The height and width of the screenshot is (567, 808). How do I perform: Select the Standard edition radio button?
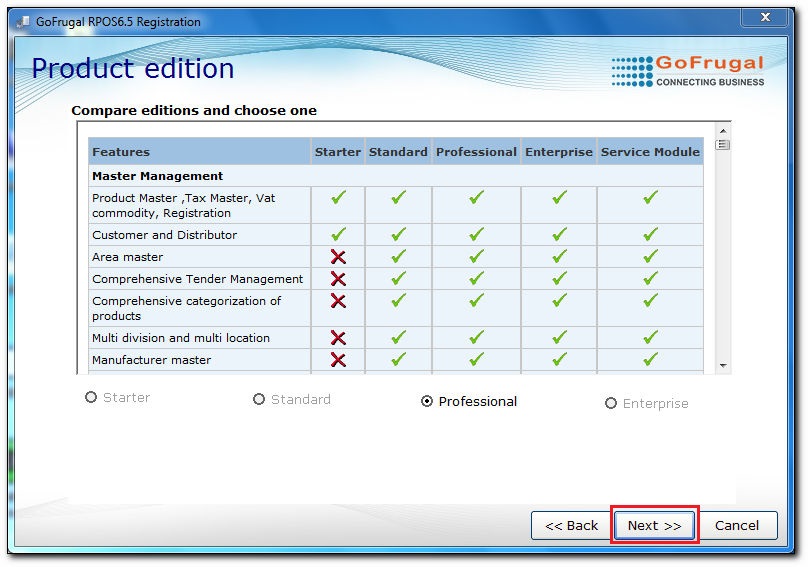coord(259,399)
